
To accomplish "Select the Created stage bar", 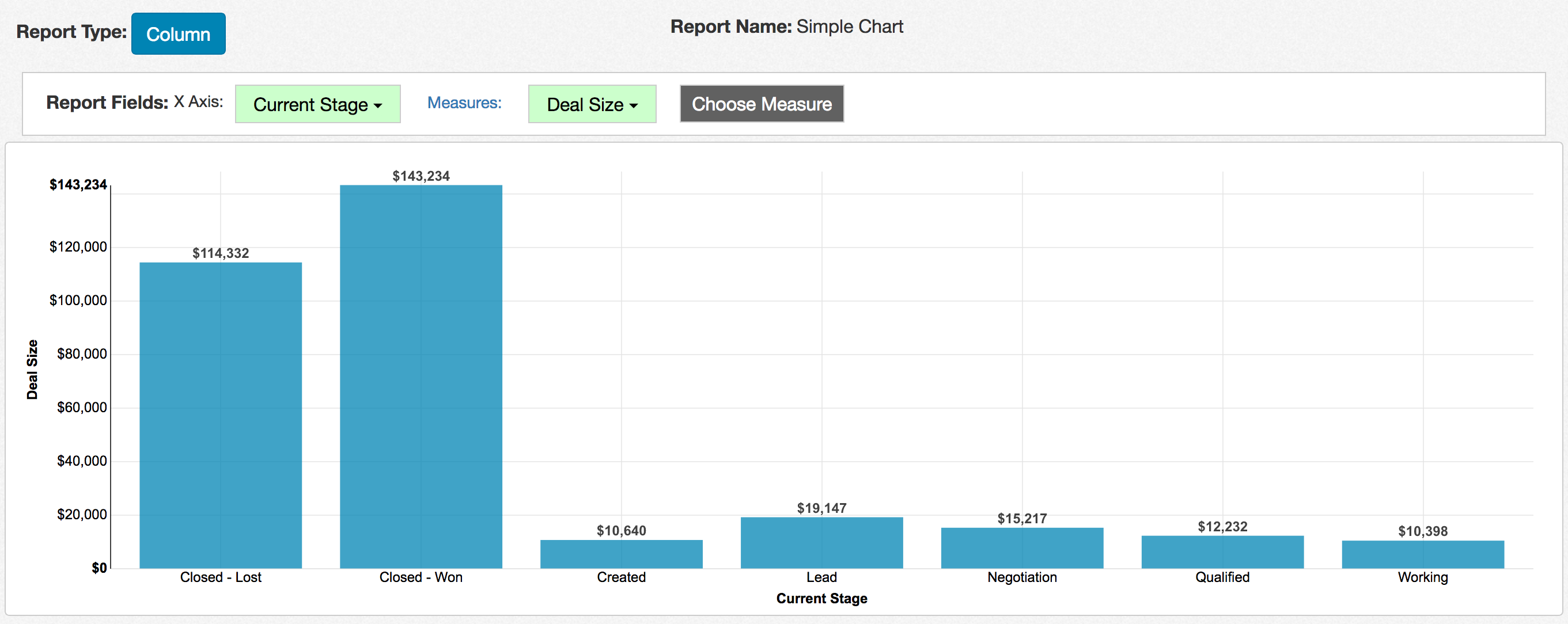I will tap(621, 554).
